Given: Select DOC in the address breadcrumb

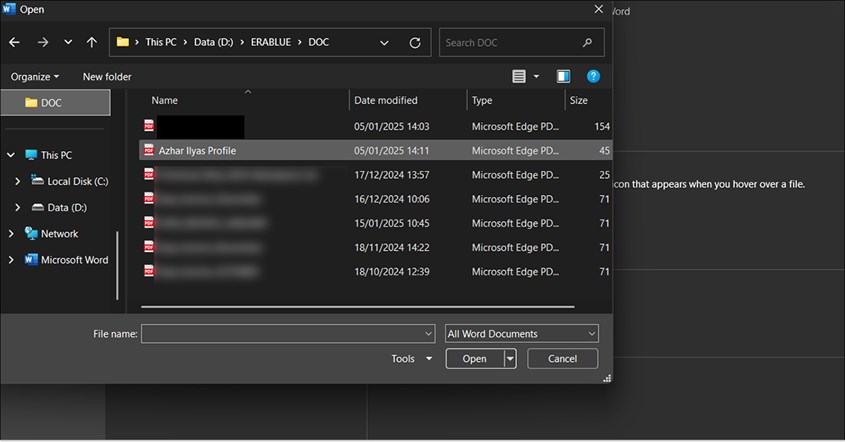Looking at the screenshot, I should (318, 42).
